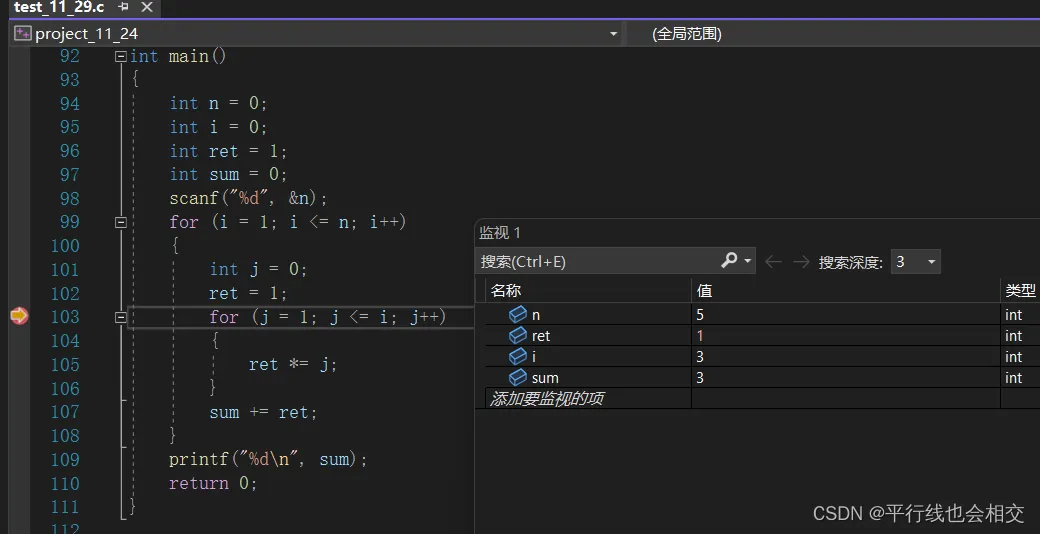Click the magnifier search icon in watch panel

coord(730,260)
